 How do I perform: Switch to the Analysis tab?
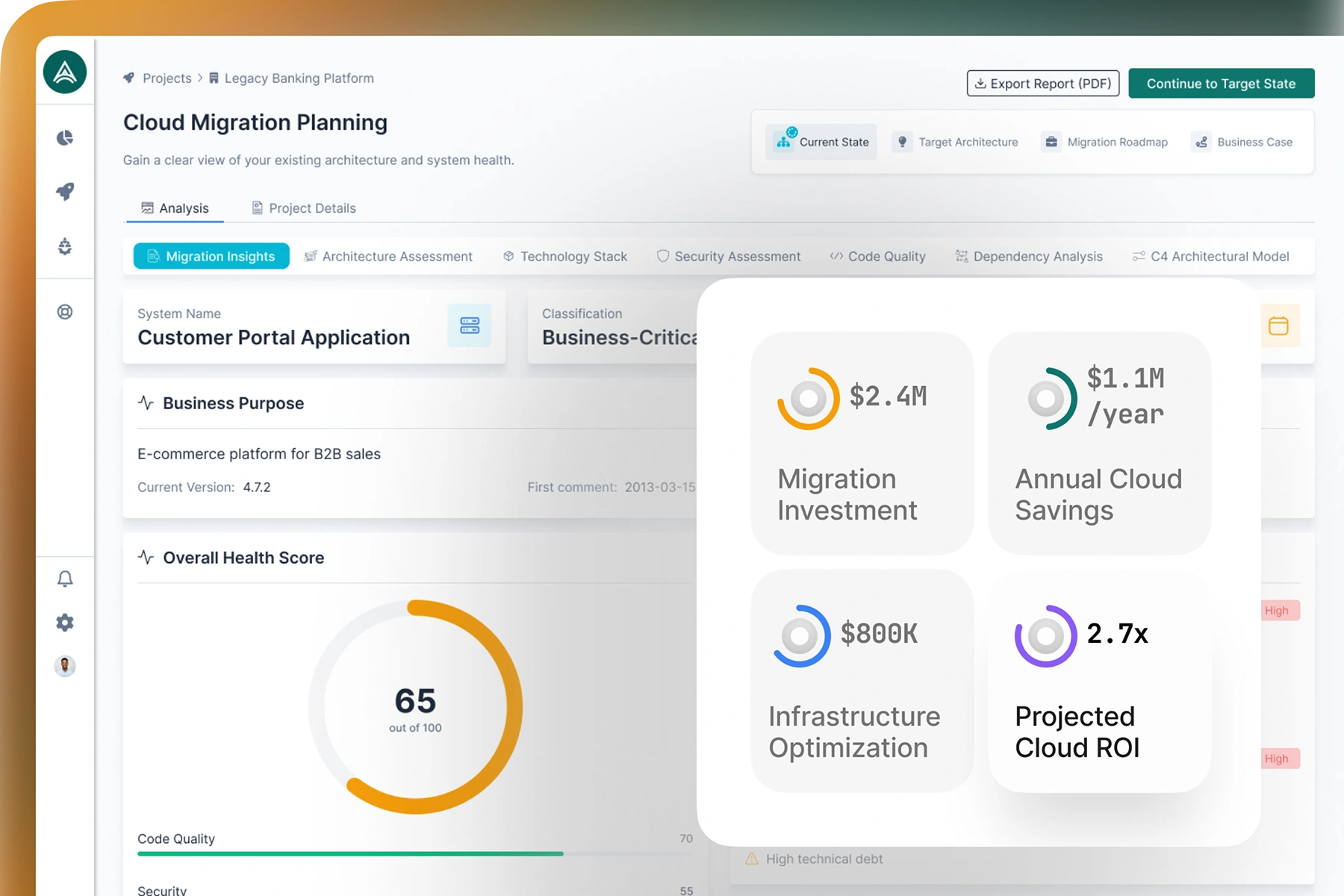tap(175, 208)
